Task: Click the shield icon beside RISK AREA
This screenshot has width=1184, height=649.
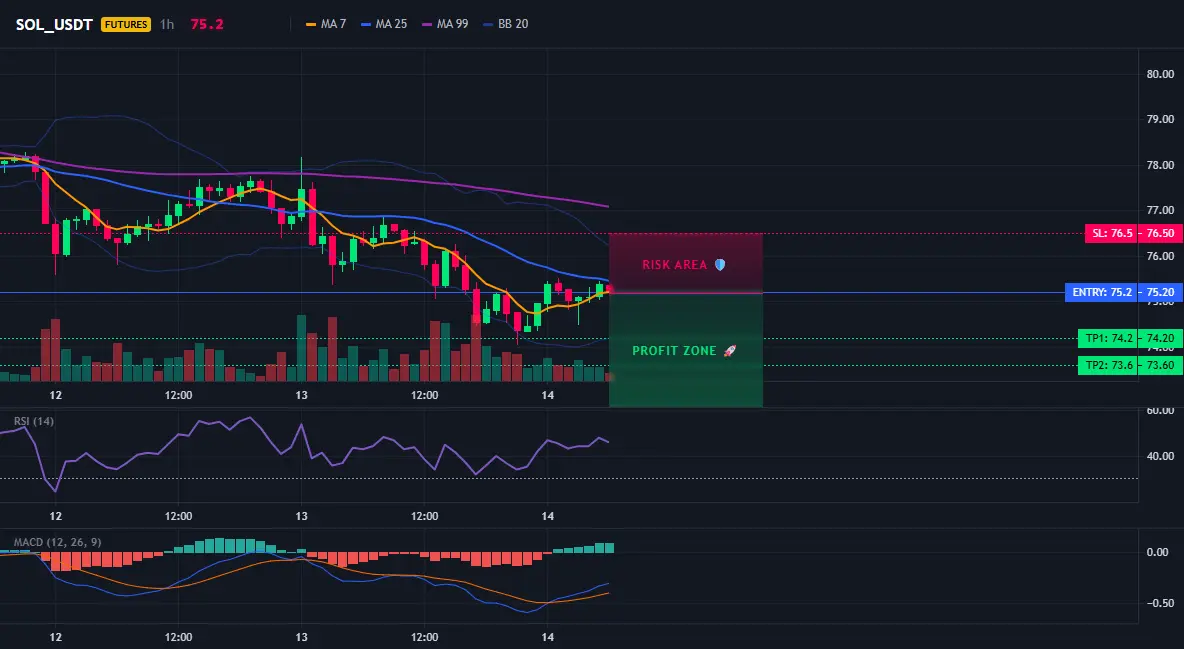Action: click(720, 264)
